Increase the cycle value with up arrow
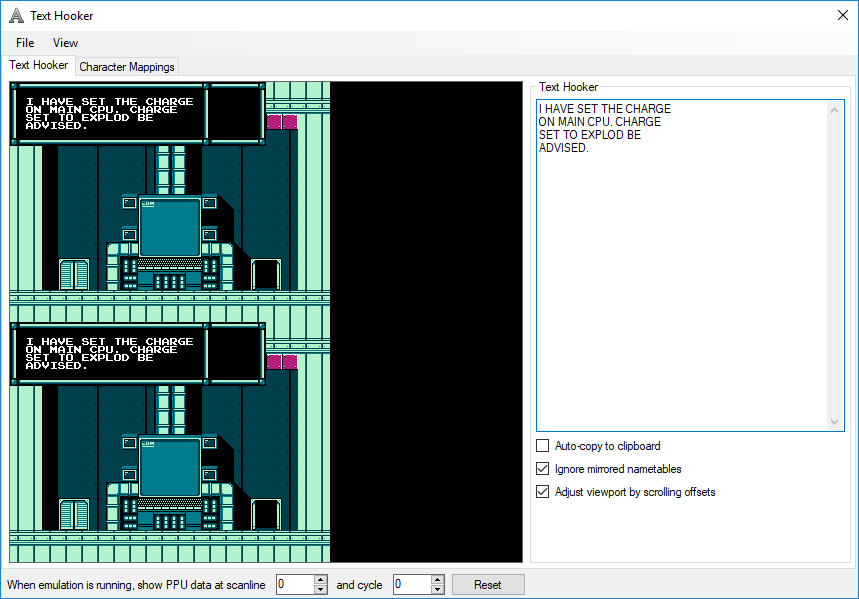 (438, 580)
